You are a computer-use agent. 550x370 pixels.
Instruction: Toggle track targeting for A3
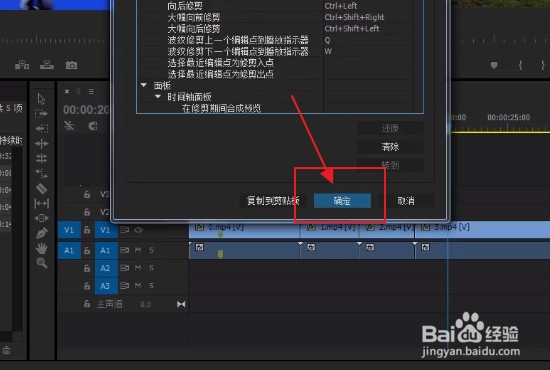[x=106, y=286]
